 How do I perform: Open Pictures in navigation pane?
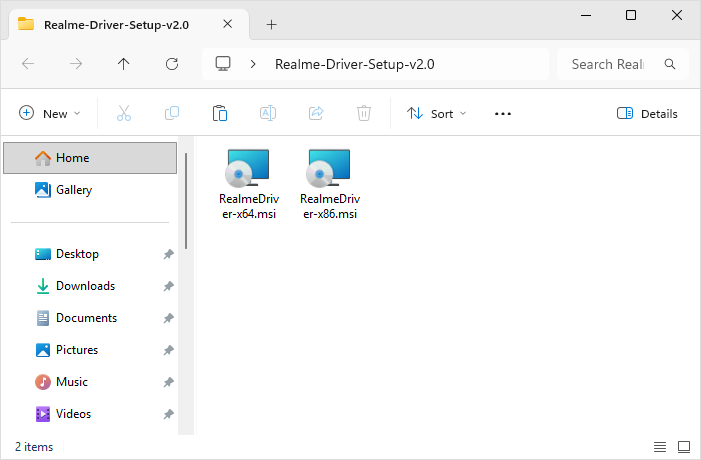pos(90,350)
